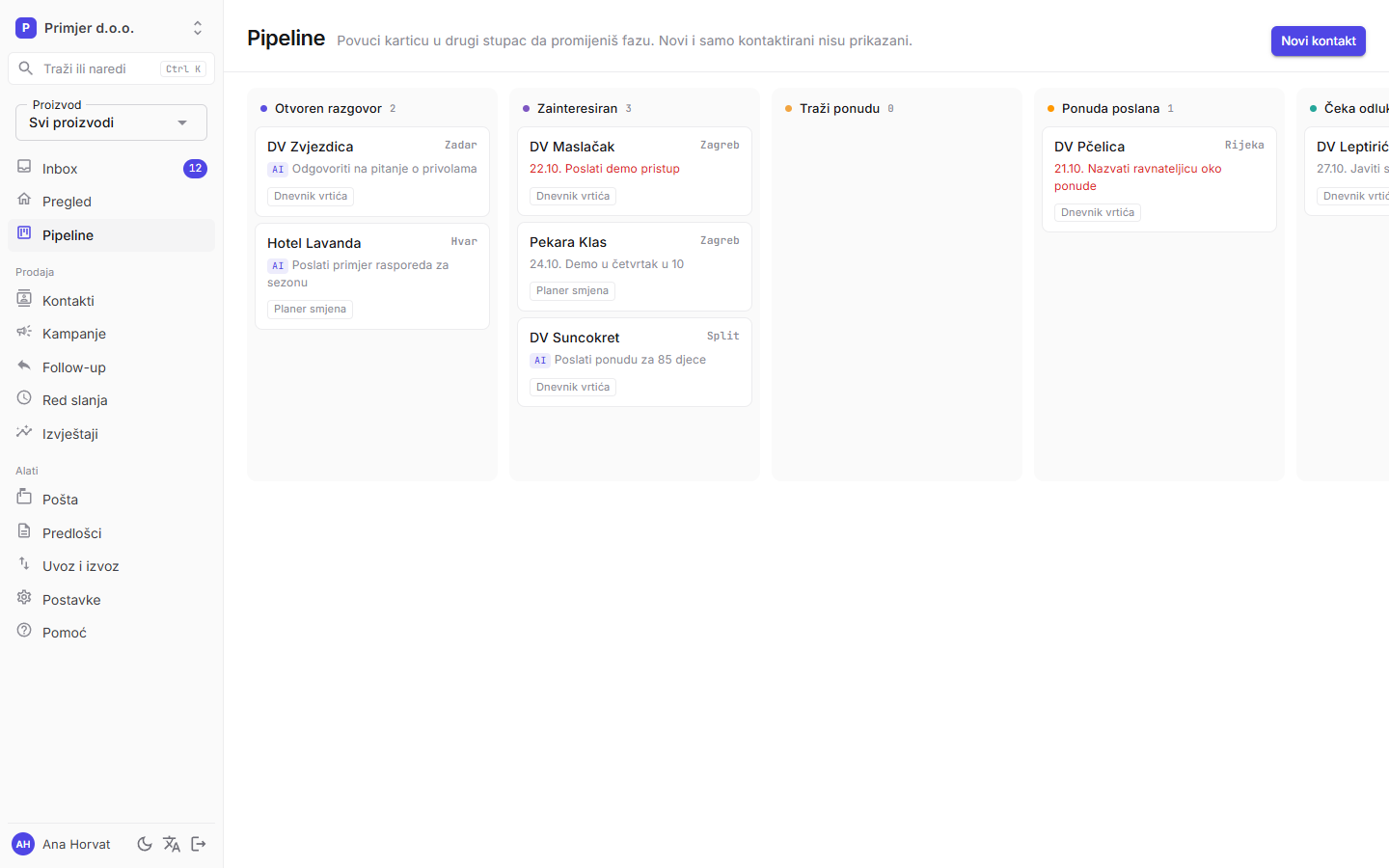
Task: Toggle dark mode moon icon
Action: point(145,844)
